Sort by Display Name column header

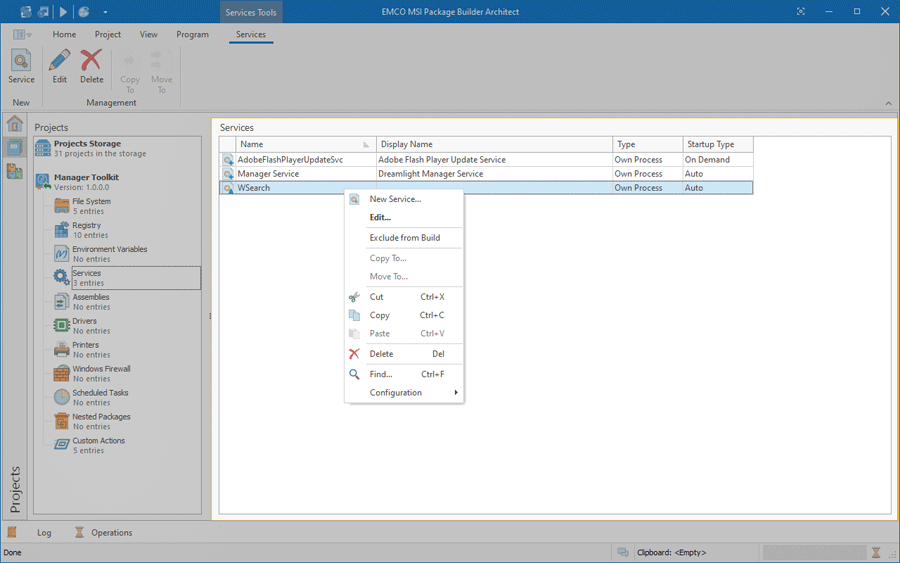[x=495, y=145]
